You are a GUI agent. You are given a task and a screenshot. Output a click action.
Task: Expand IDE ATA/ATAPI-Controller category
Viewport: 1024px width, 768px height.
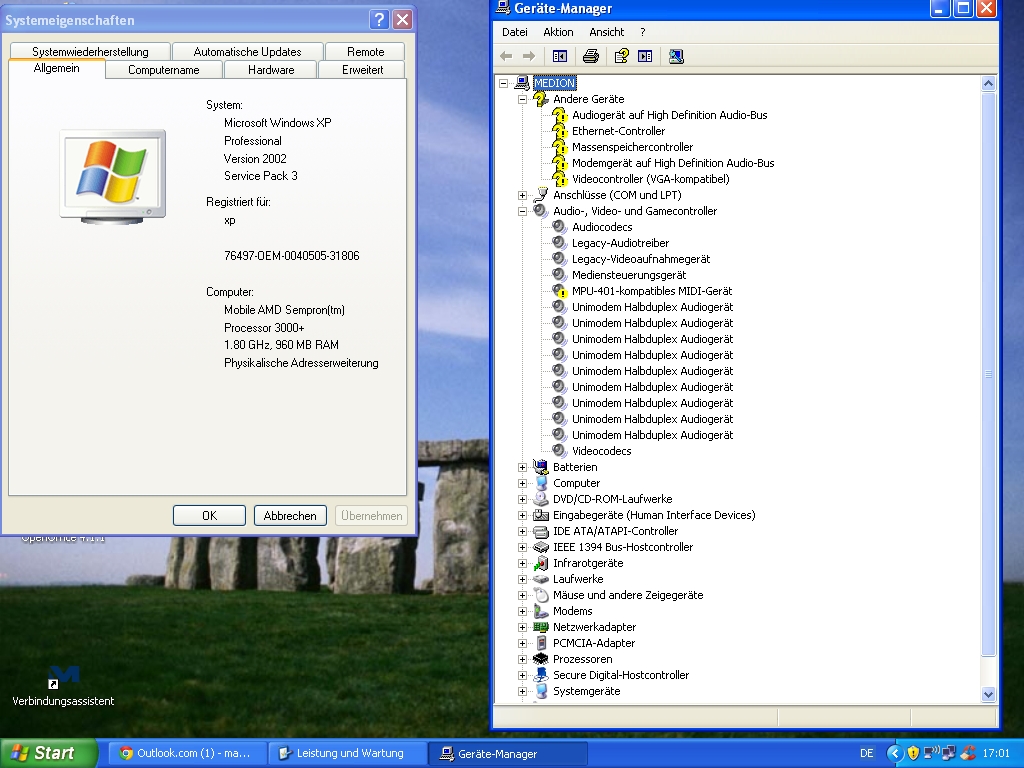click(522, 531)
